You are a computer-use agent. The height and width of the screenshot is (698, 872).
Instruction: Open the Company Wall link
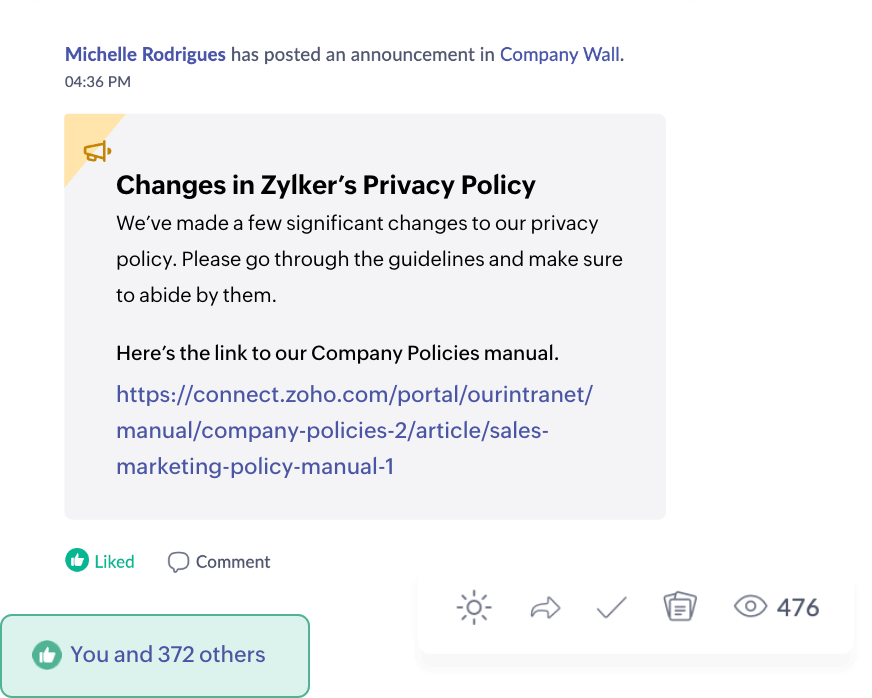coord(560,55)
